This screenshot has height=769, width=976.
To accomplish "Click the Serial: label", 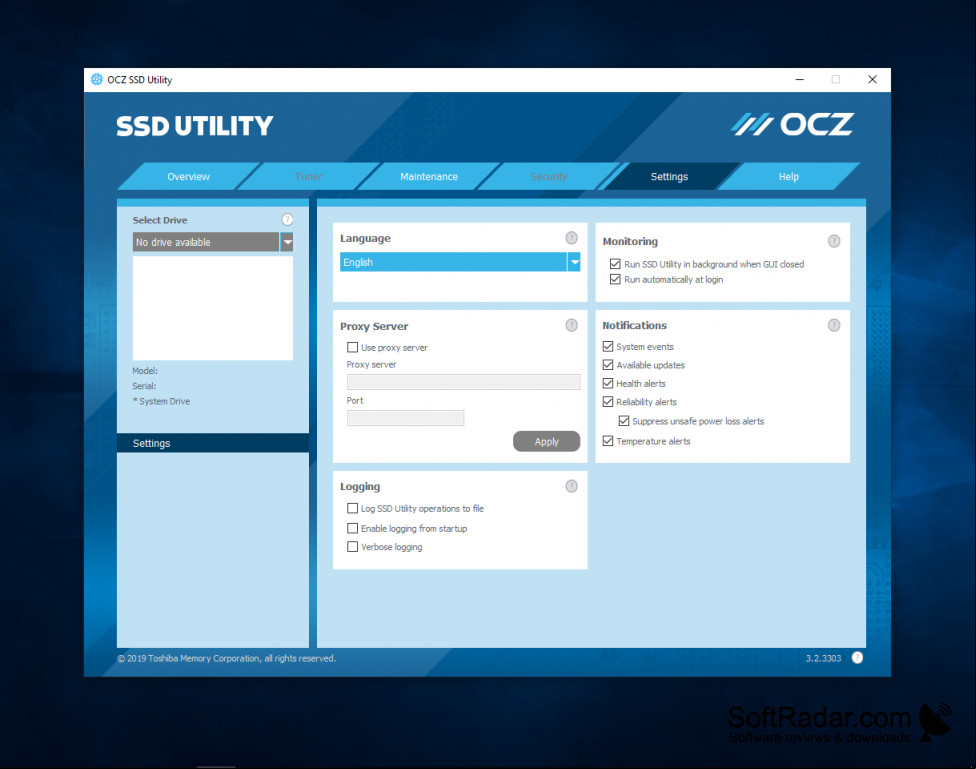I will click(144, 386).
